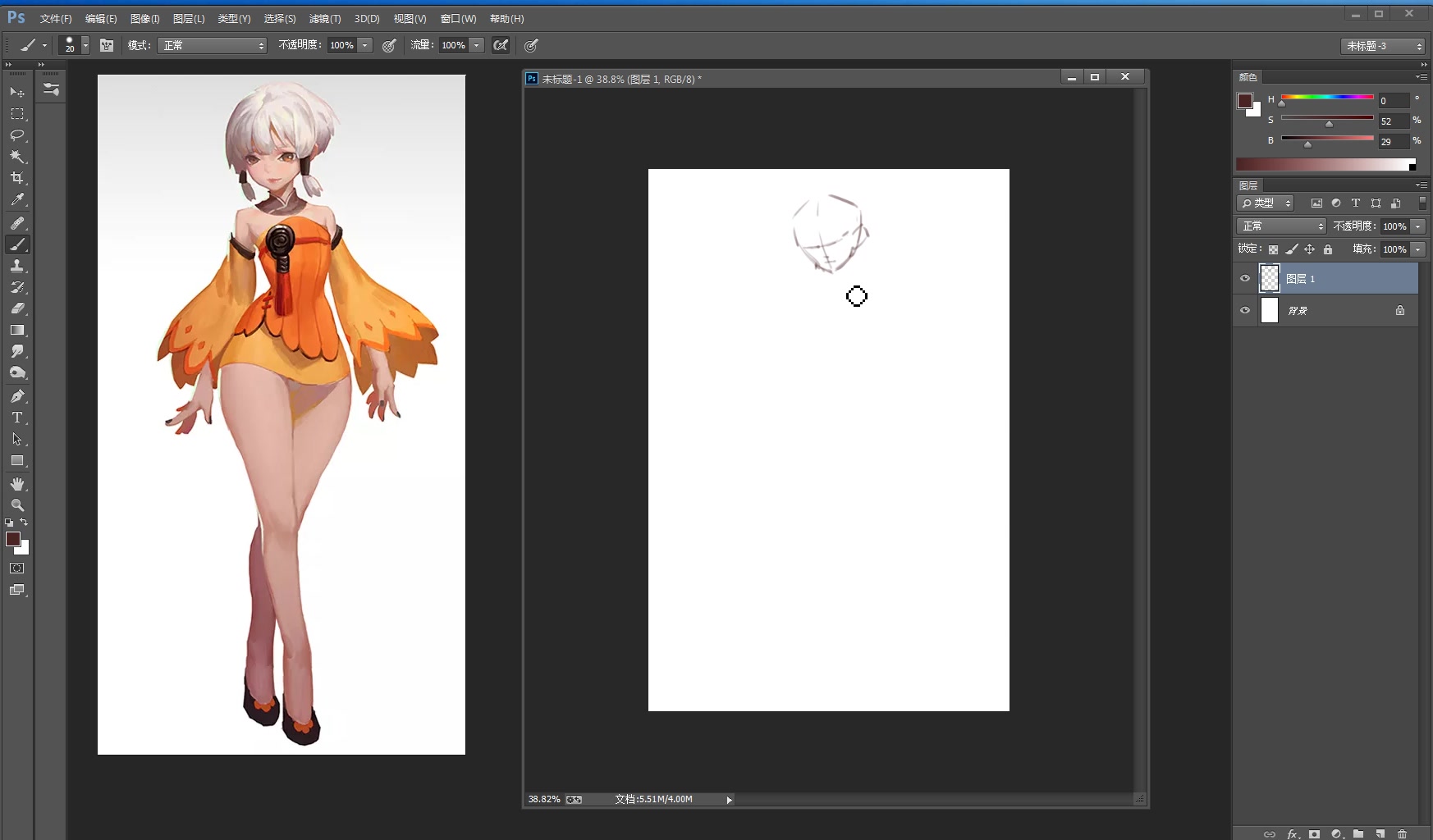Open Color panel flyout menu
This screenshot has width=1433, height=840.
[x=1421, y=76]
